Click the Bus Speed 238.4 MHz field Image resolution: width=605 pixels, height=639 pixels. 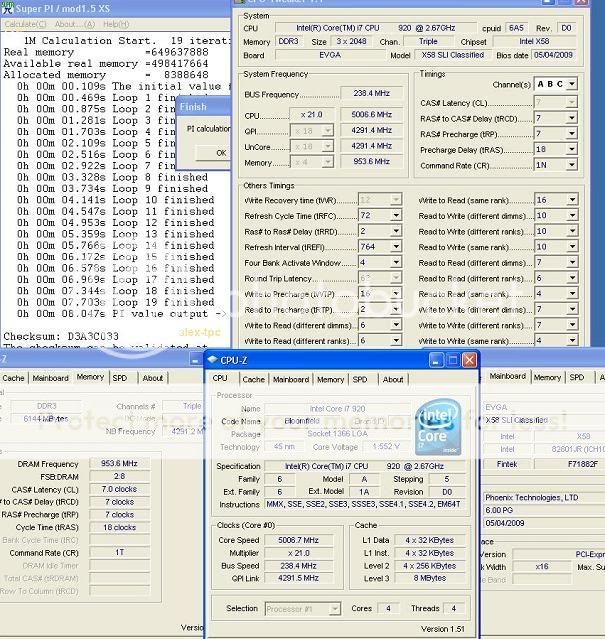(x=299, y=566)
